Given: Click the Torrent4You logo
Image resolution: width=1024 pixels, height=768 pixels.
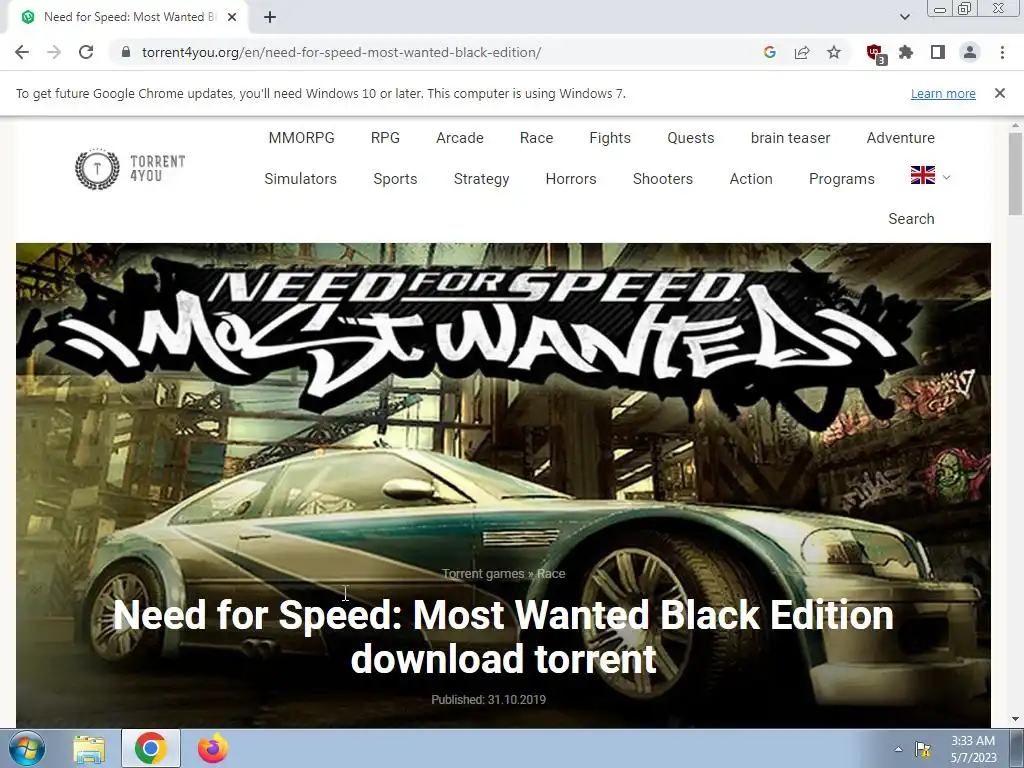Looking at the screenshot, I should 130,169.
